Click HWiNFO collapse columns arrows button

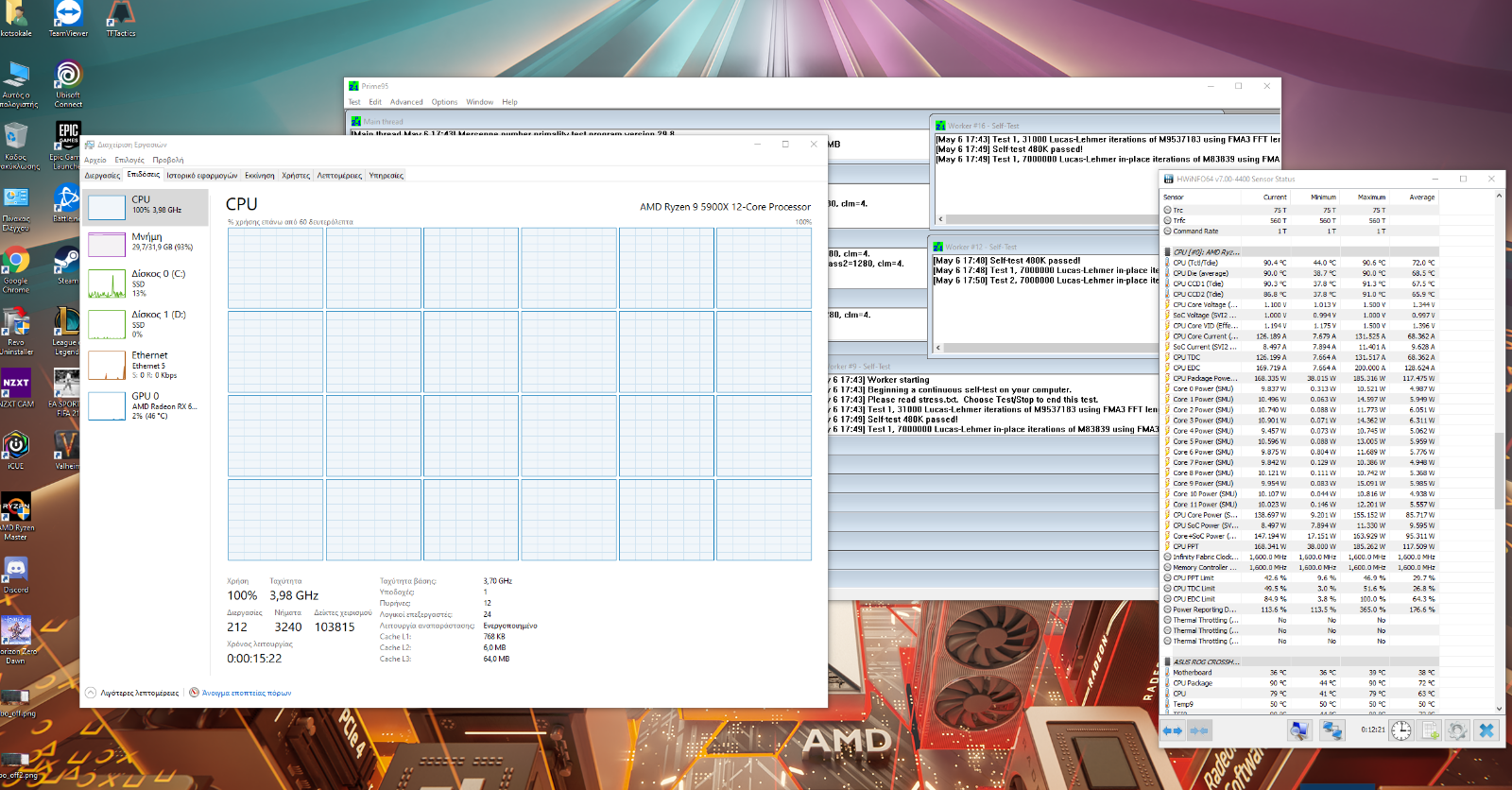1199,730
